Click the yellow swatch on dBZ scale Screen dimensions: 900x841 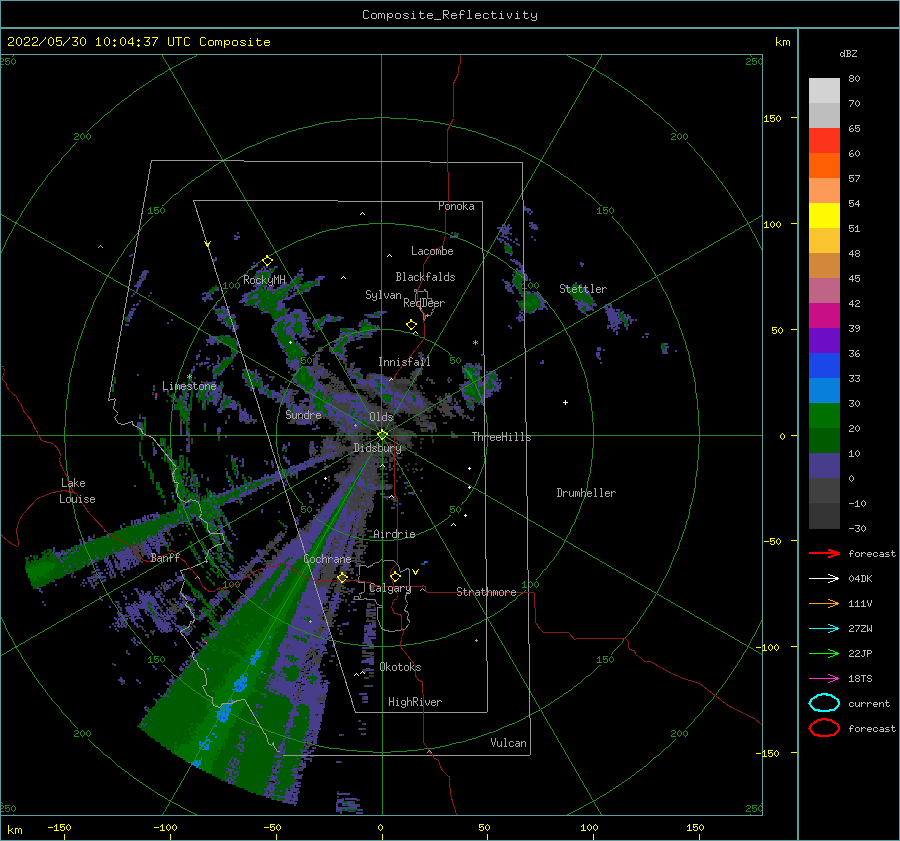click(x=824, y=215)
